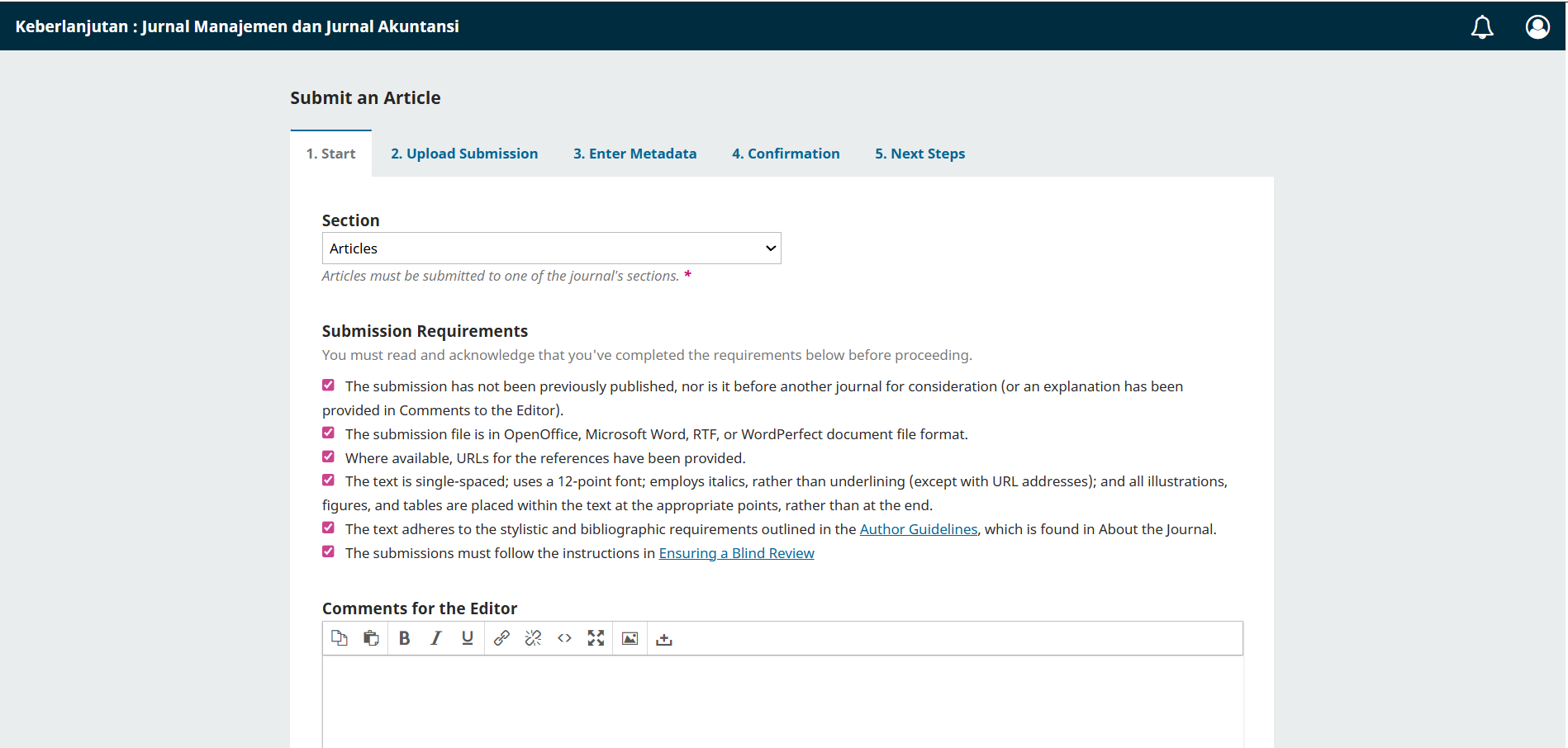1568x748 pixels.
Task: Apply underline formatting to editor text
Action: click(467, 637)
